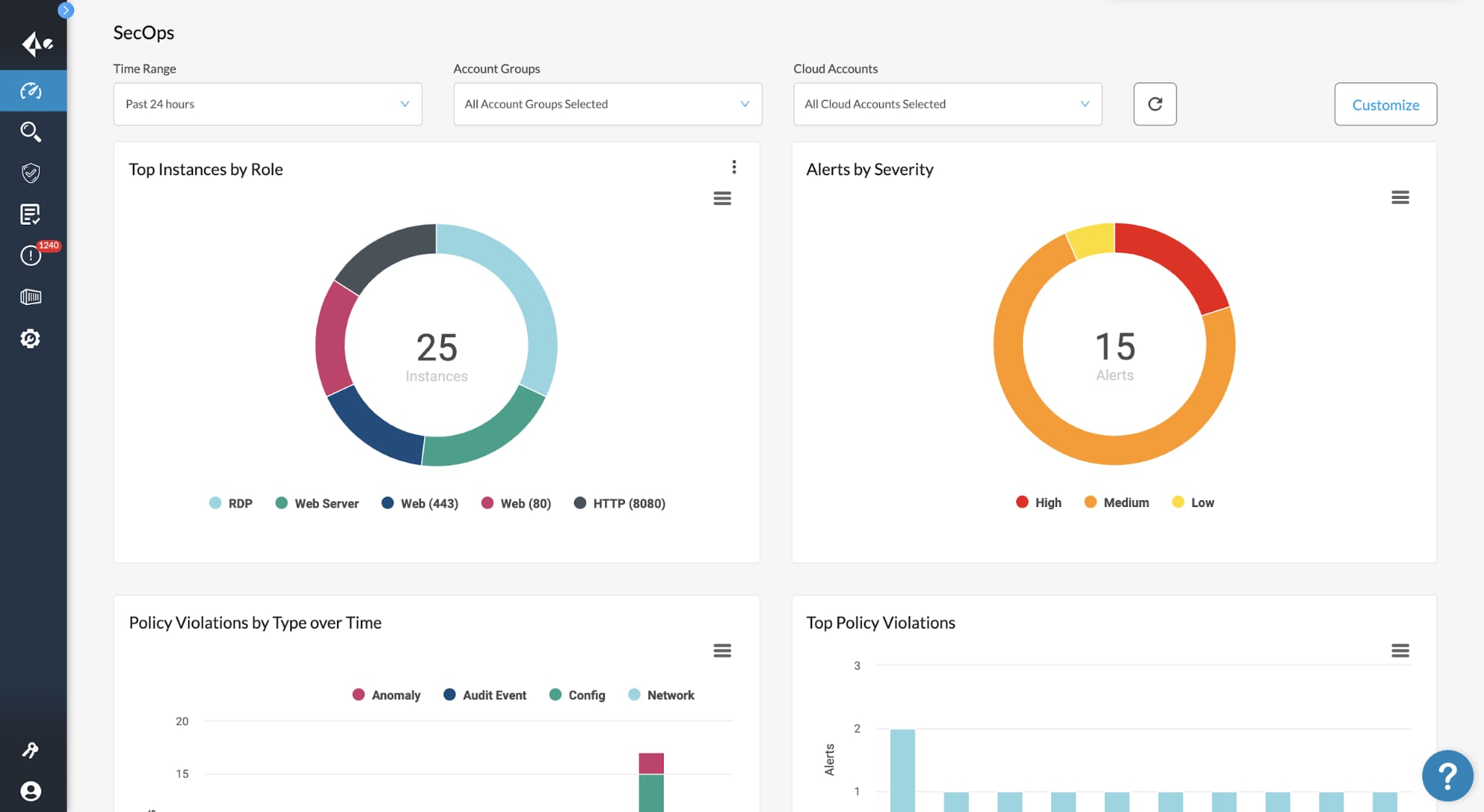Toggle the Audit Event legend item
The image size is (1484, 812).
(485, 695)
